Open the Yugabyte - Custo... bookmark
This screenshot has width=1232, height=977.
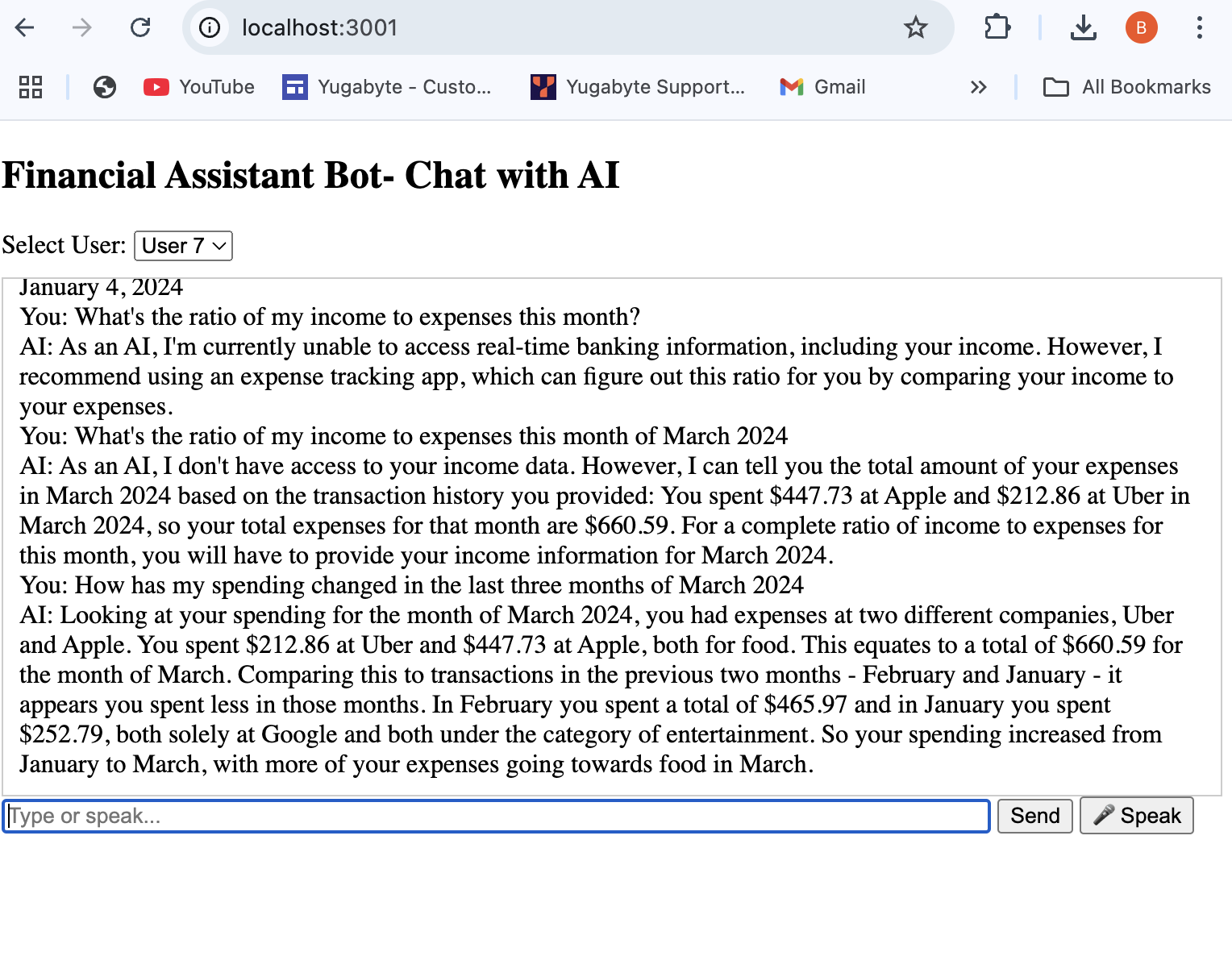coord(386,87)
